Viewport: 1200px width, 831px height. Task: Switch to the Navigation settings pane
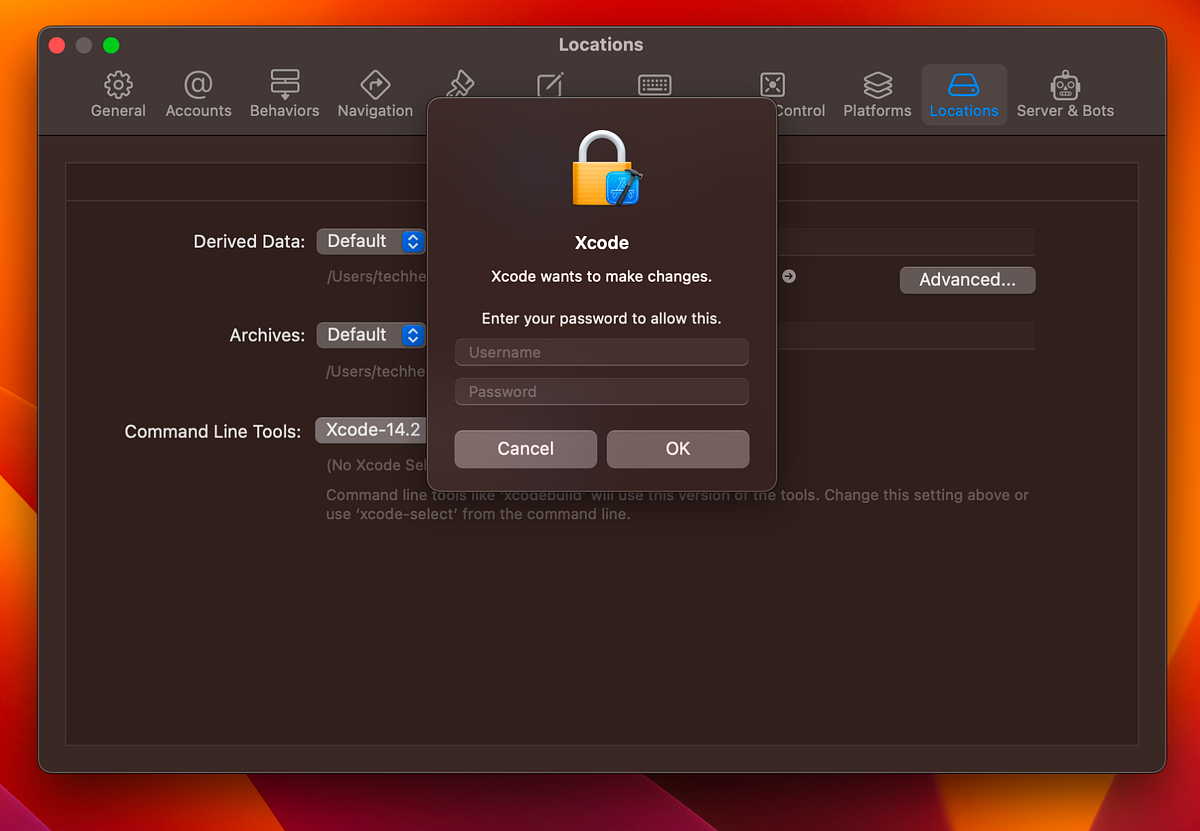[x=375, y=94]
